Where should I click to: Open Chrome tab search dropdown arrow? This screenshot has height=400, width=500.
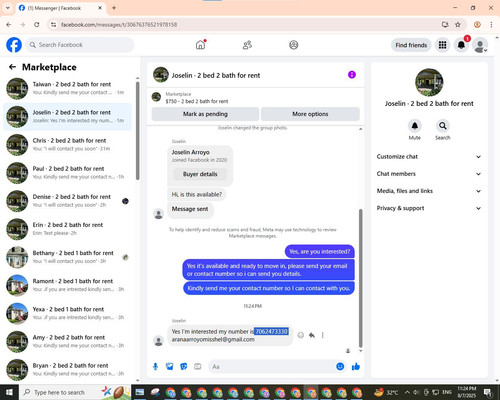click(x=7, y=8)
